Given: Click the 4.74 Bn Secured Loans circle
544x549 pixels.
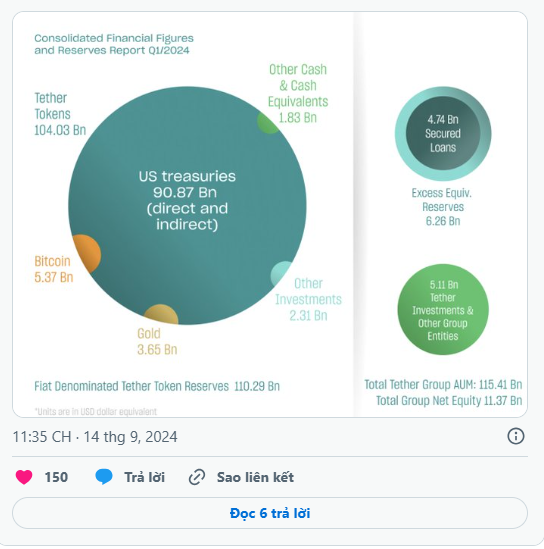Looking at the screenshot, I should (443, 133).
